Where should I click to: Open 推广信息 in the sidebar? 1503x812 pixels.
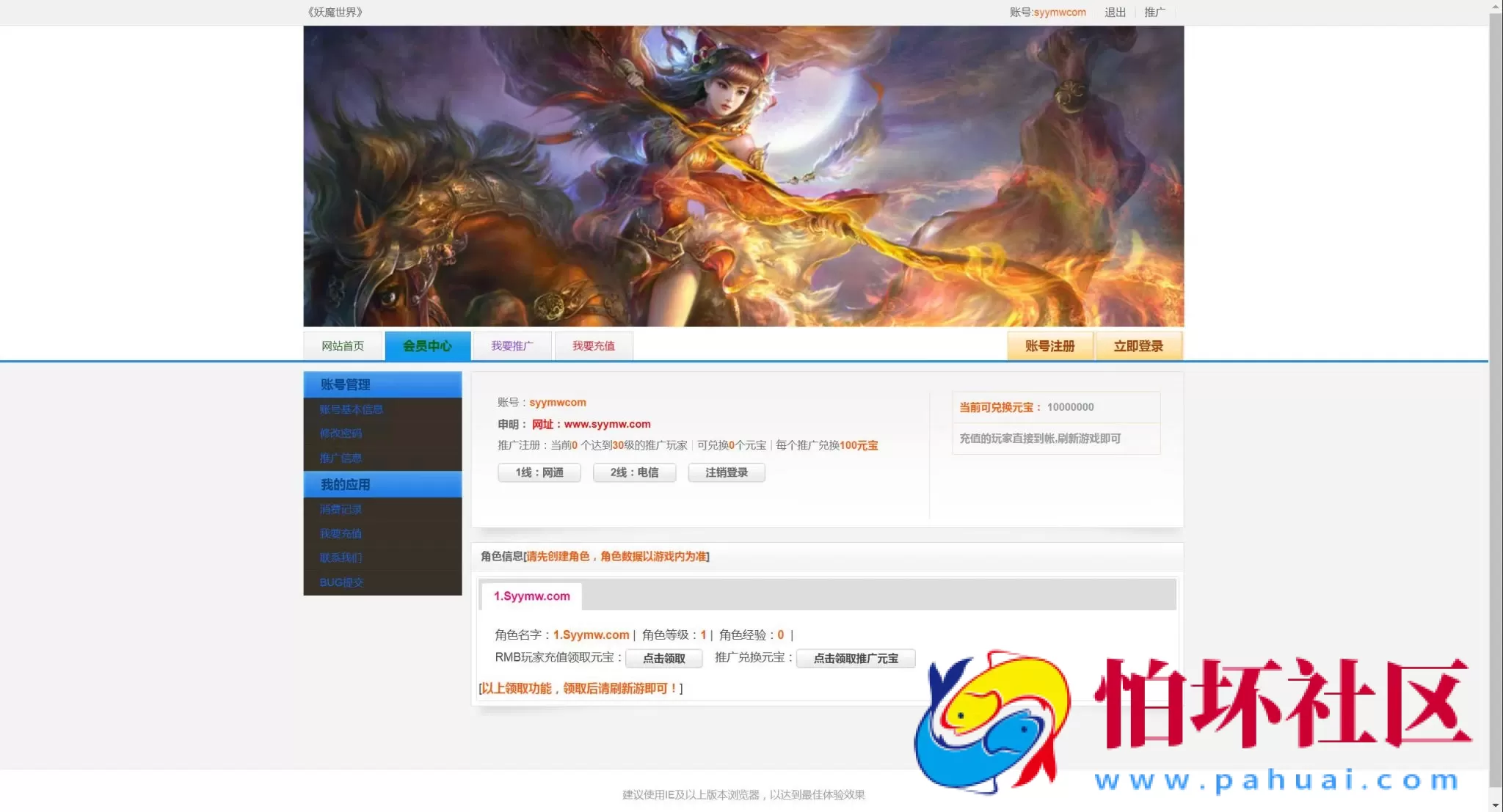(341, 458)
